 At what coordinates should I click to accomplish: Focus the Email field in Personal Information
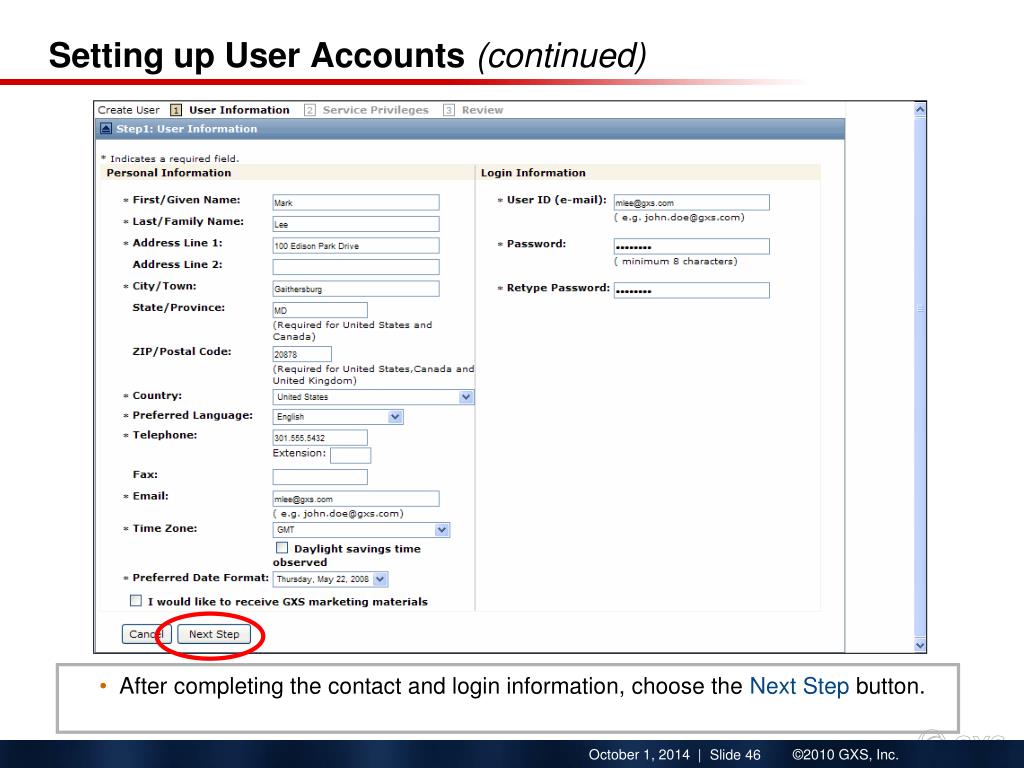[356, 499]
